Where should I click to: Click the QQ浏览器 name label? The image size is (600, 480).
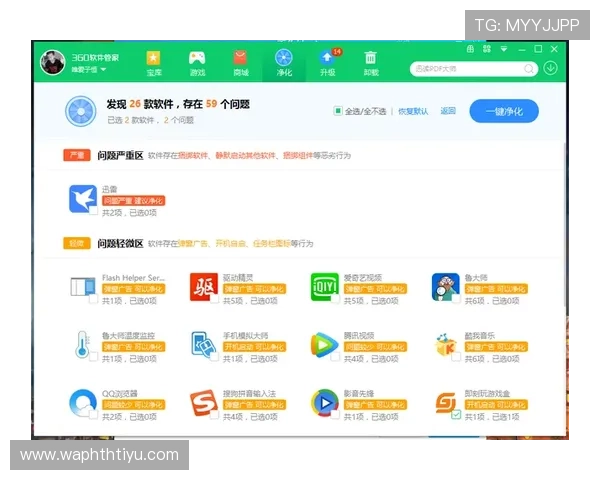[x=119, y=393]
